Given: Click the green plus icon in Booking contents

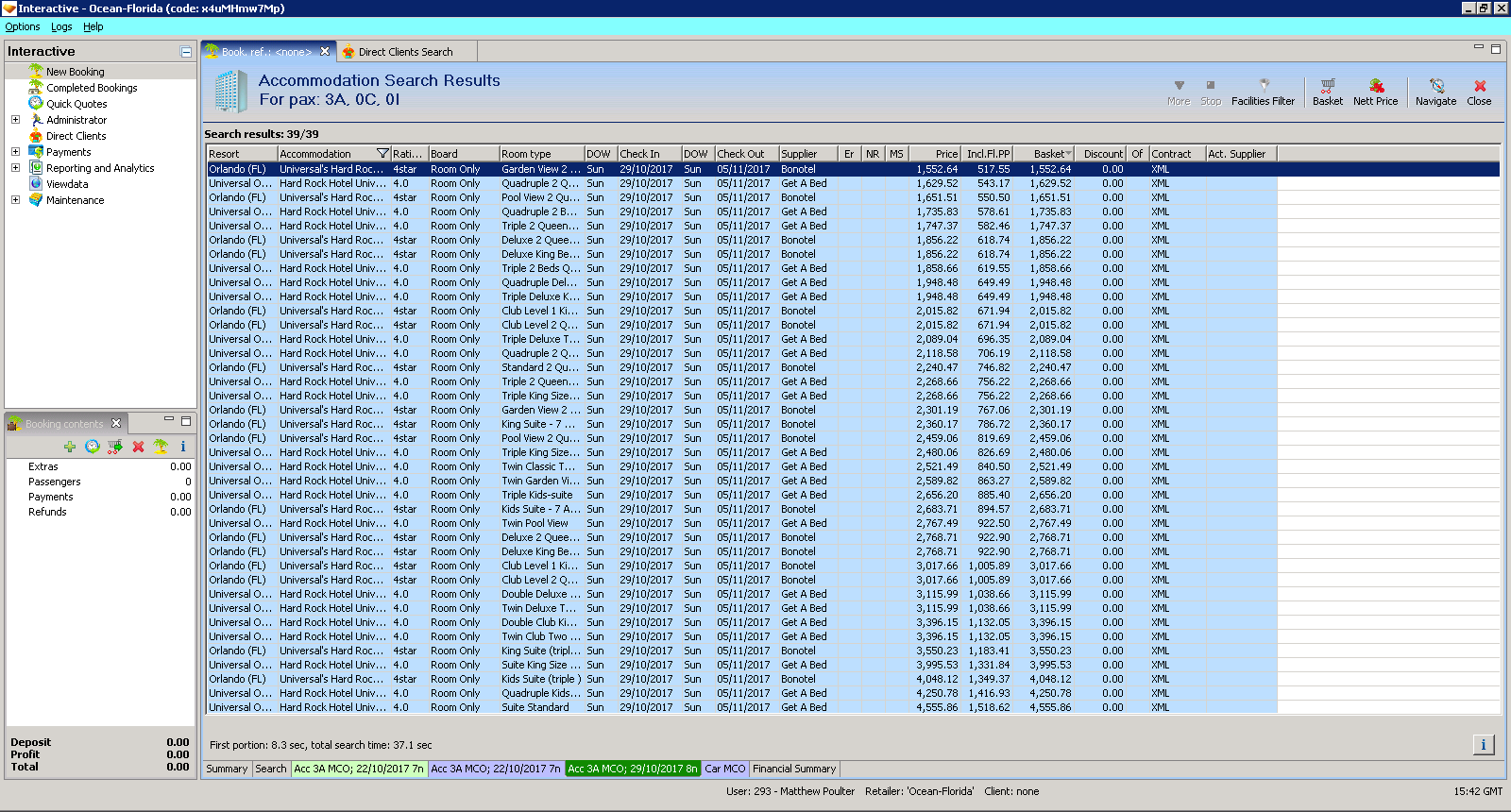Looking at the screenshot, I should (70, 447).
